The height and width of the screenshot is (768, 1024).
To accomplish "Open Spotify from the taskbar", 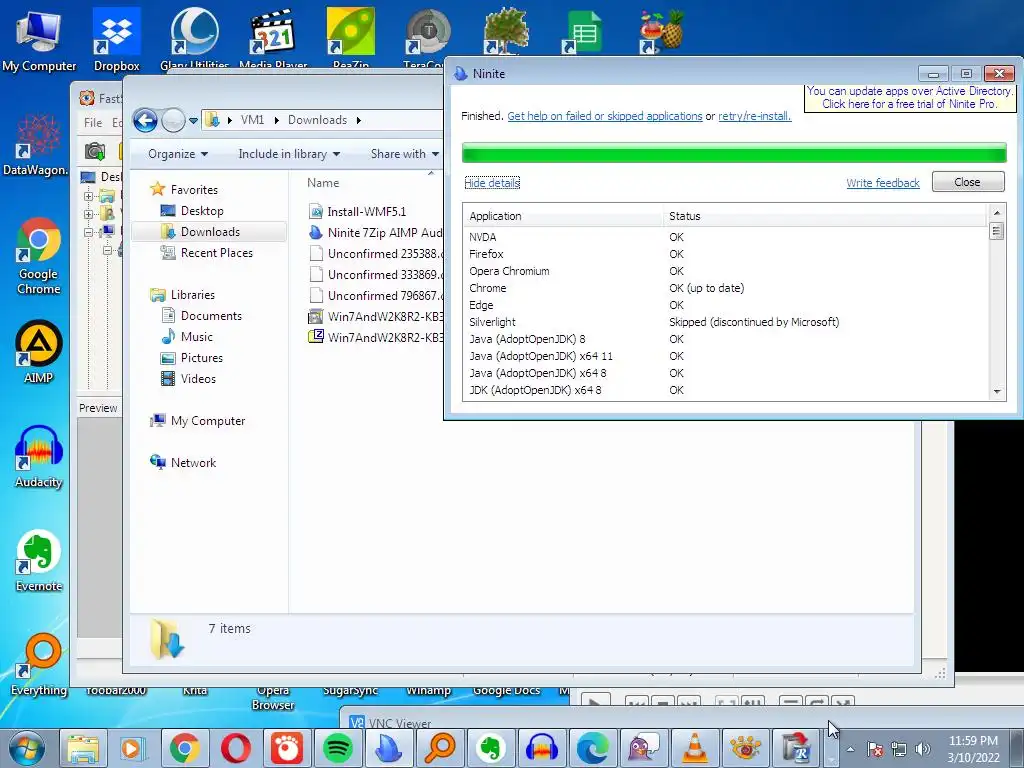I will click(338, 748).
